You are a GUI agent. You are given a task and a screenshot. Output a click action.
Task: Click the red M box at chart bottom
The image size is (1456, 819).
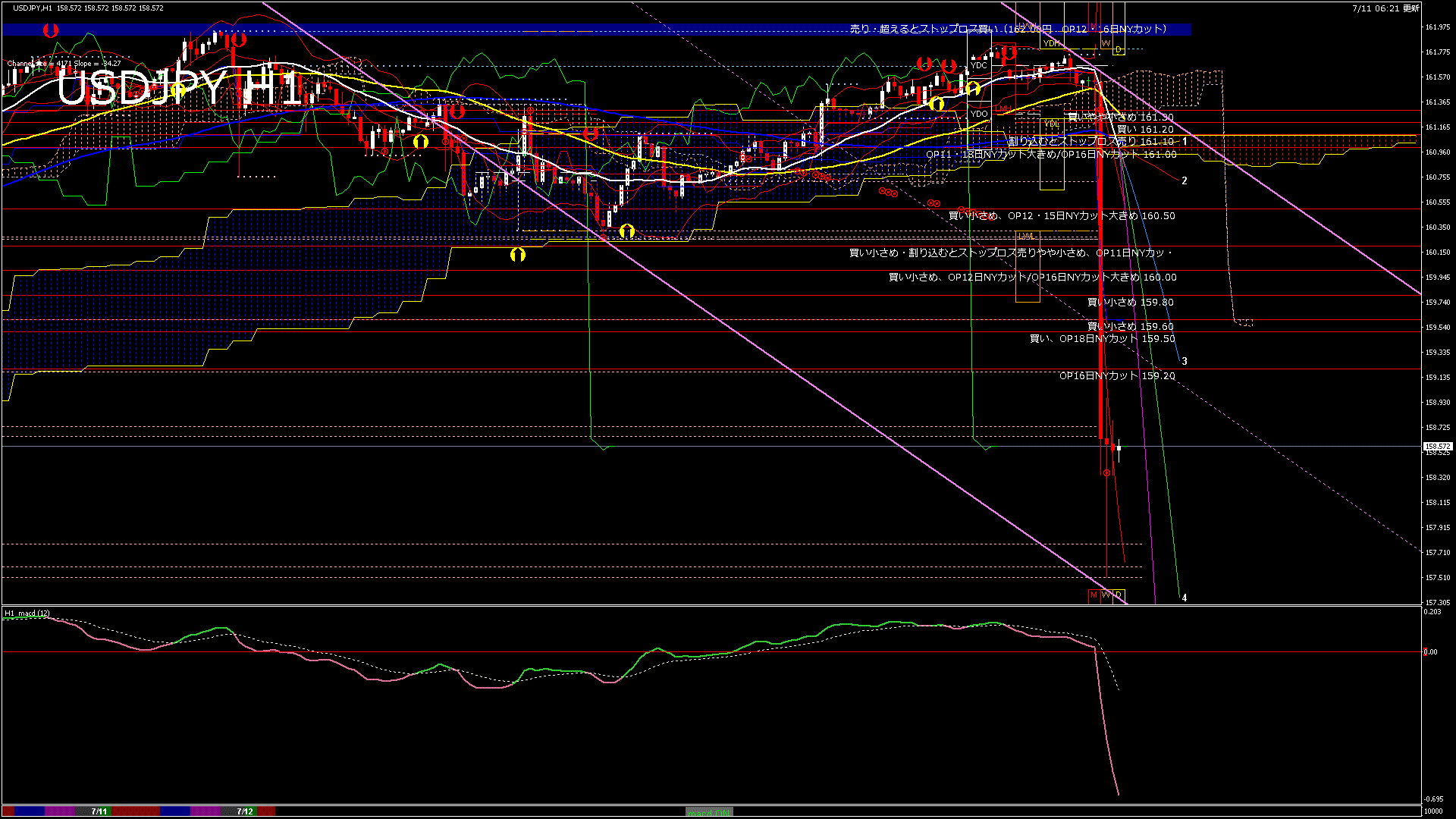pyautogui.click(x=1094, y=595)
